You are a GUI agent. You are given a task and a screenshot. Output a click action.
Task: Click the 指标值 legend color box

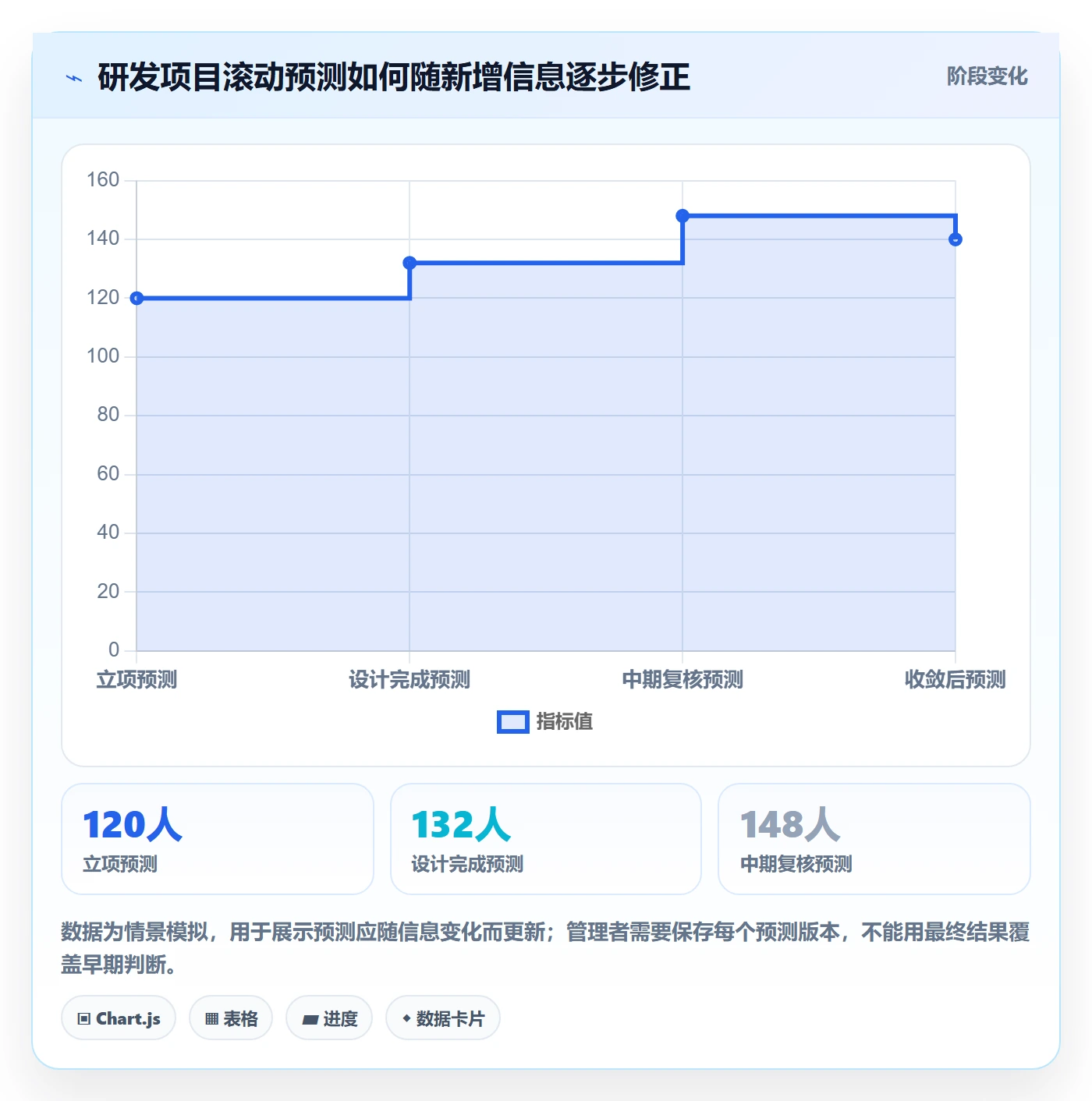pos(513,722)
